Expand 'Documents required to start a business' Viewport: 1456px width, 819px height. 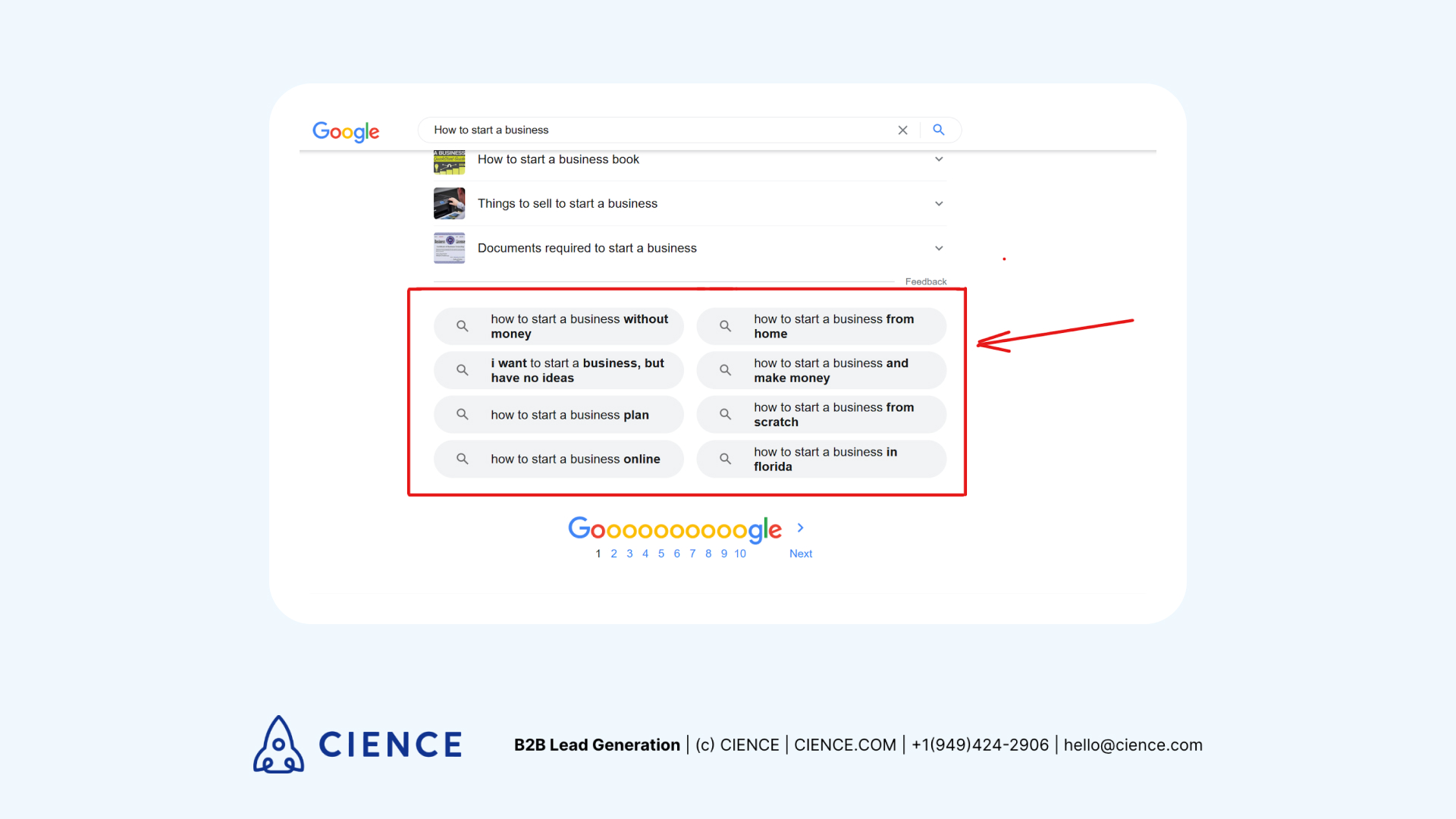[x=939, y=248]
